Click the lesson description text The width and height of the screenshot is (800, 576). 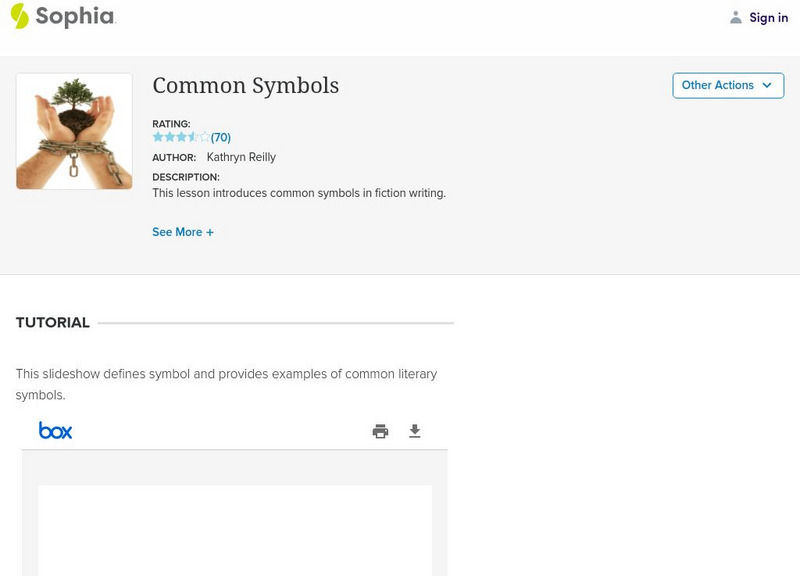click(299, 193)
